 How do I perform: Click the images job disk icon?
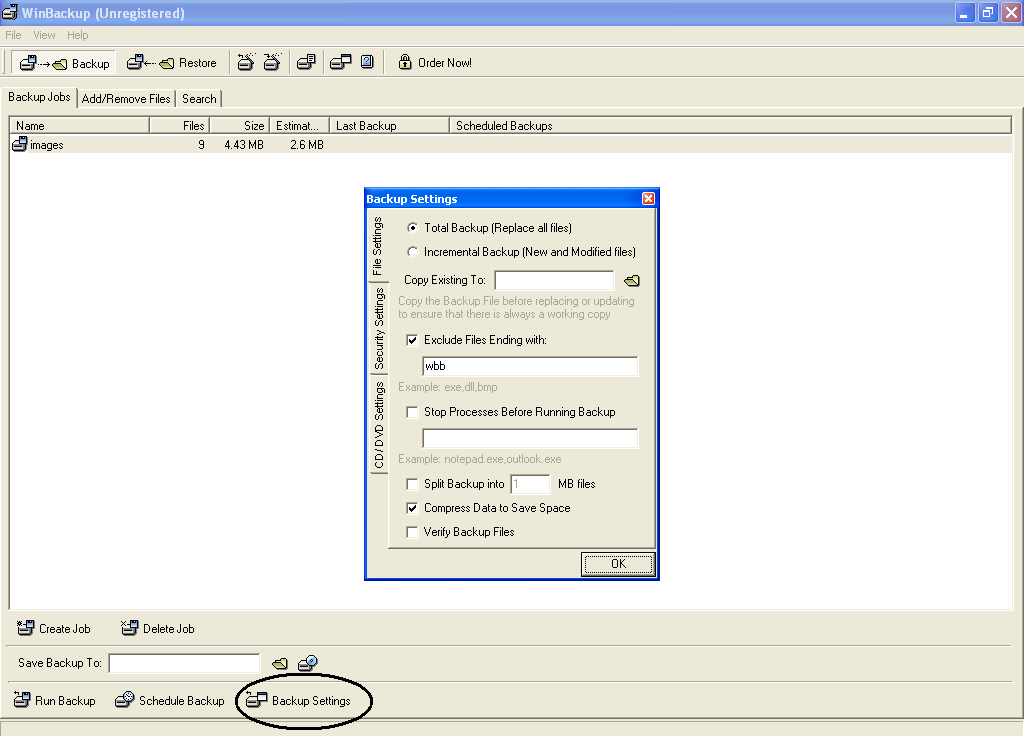click(x=20, y=144)
